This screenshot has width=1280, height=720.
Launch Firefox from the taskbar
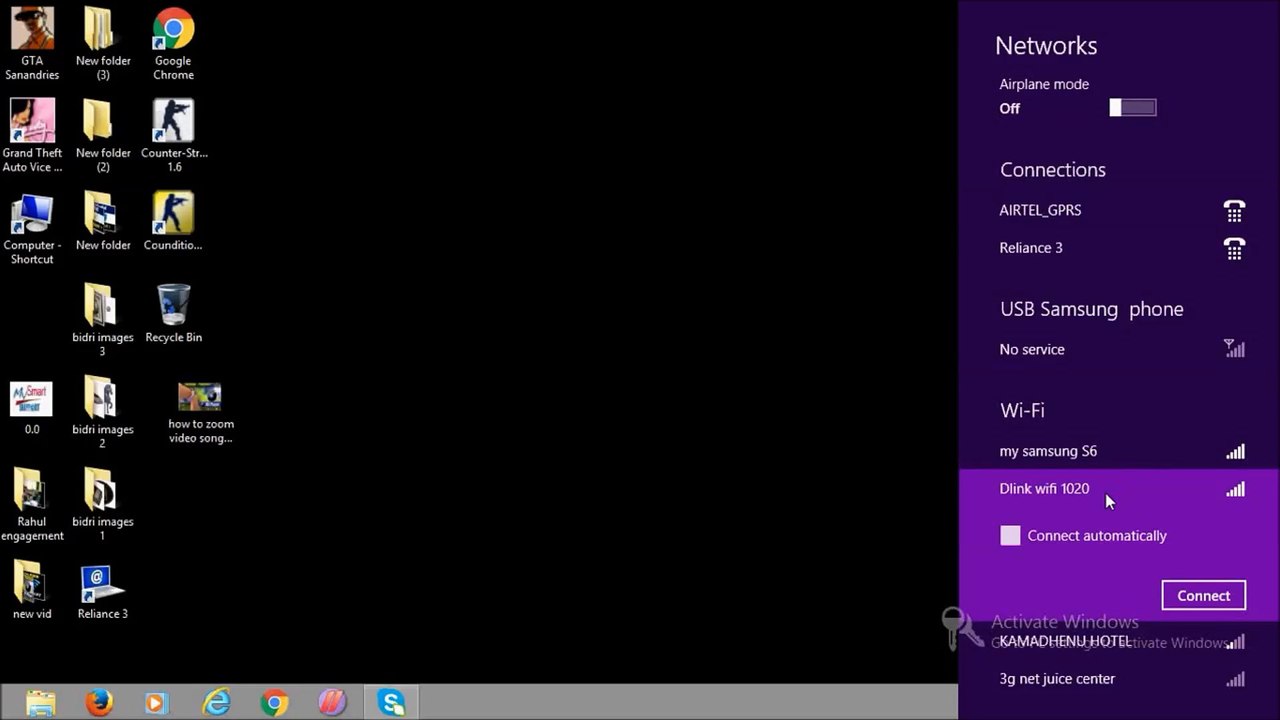[x=99, y=703]
